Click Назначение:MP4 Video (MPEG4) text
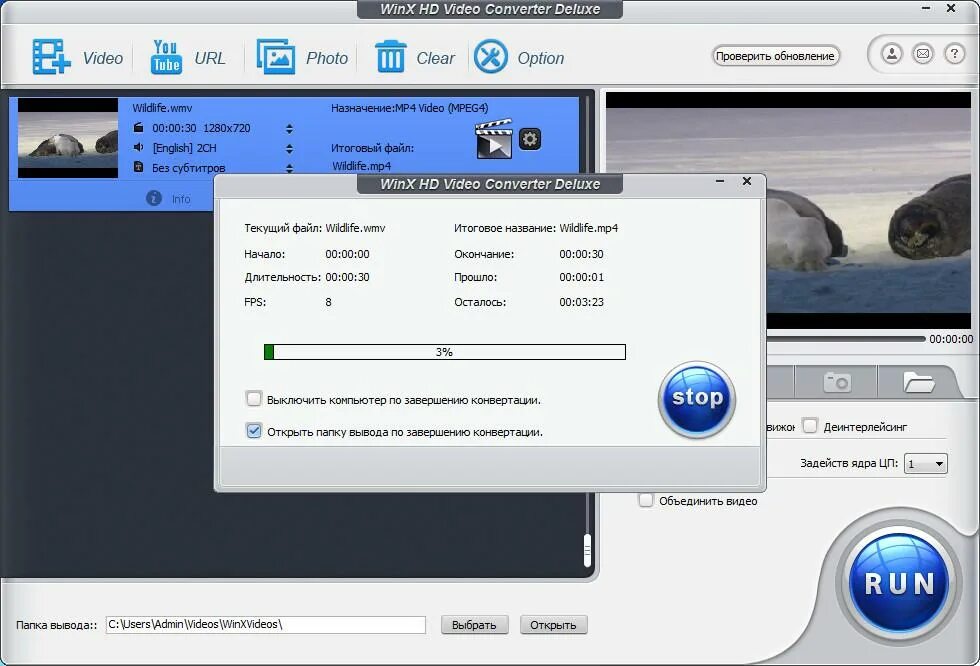Image resolution: width=980 pixels, height=666 pixels. pos(409,108)
